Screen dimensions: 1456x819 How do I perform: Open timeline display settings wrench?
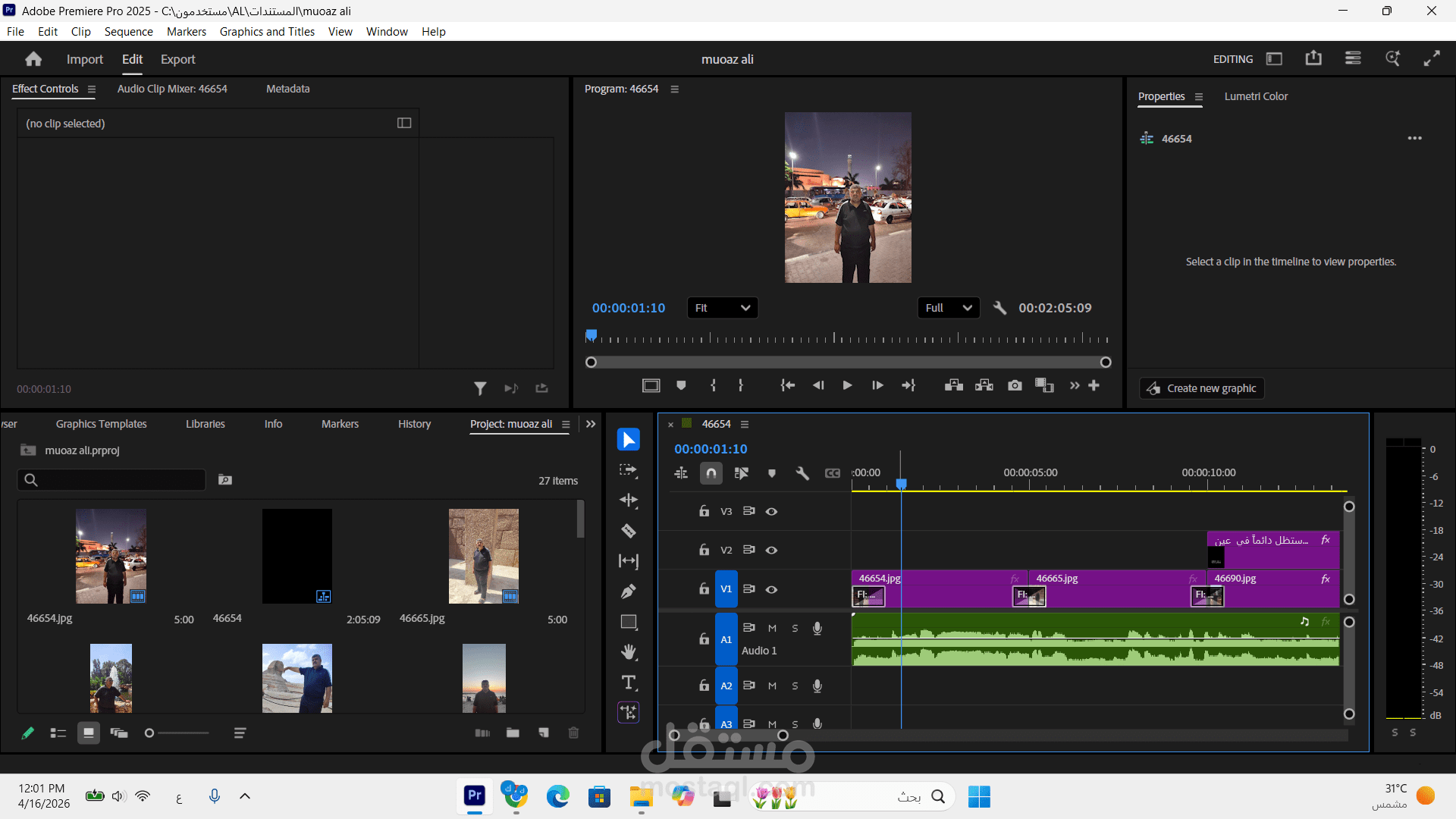[x=802, y=473]
